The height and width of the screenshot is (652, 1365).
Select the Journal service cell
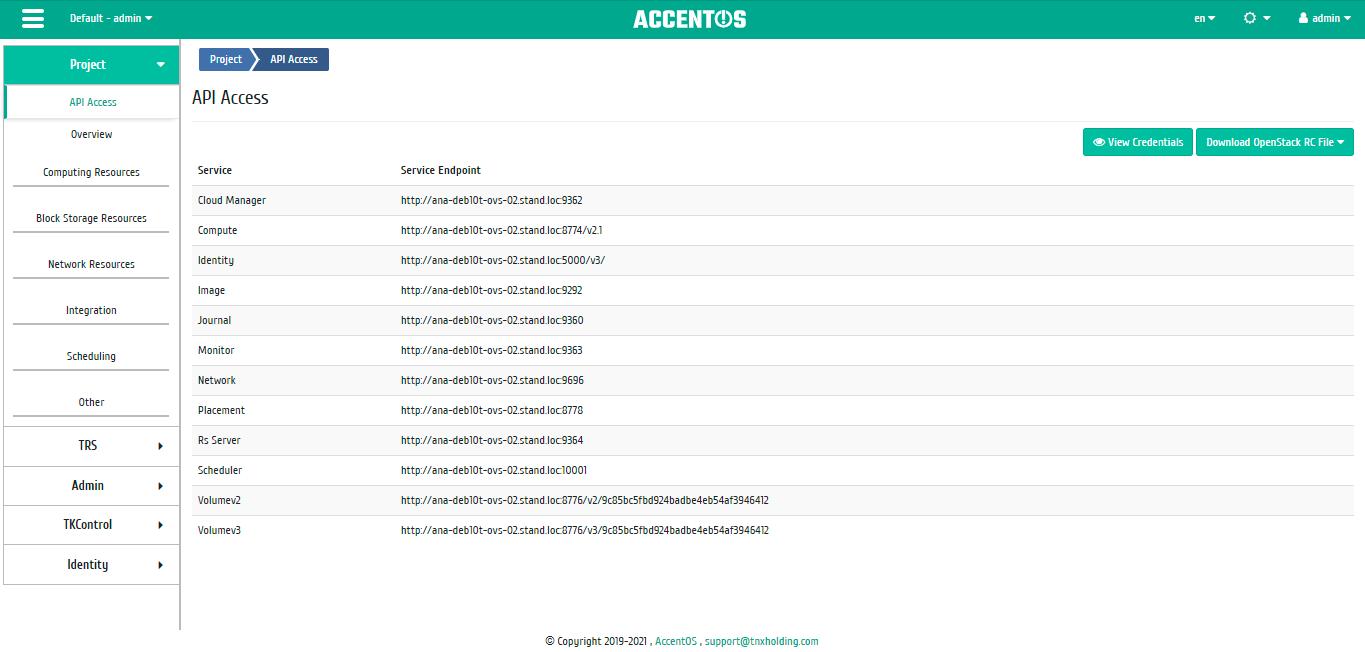pos(215,320)
